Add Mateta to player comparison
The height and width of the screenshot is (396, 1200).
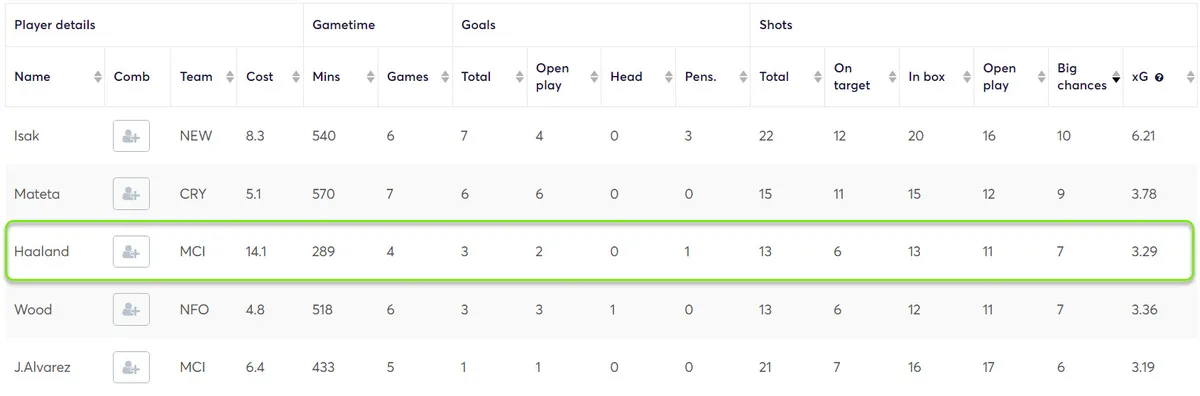[131, 194]
